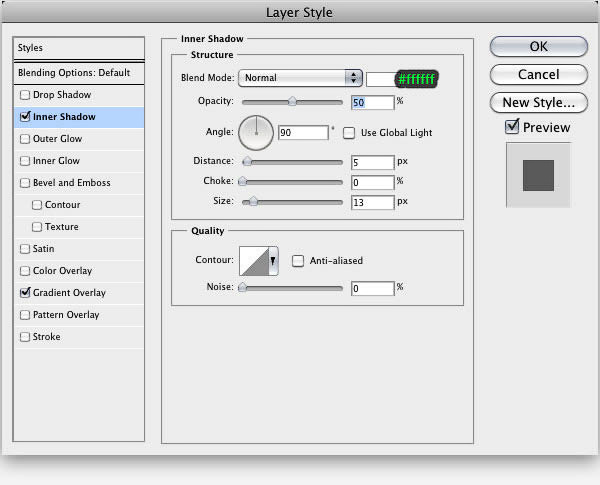
Task: Enable the Outer Glow checkbox
Action: pos(25,139)
